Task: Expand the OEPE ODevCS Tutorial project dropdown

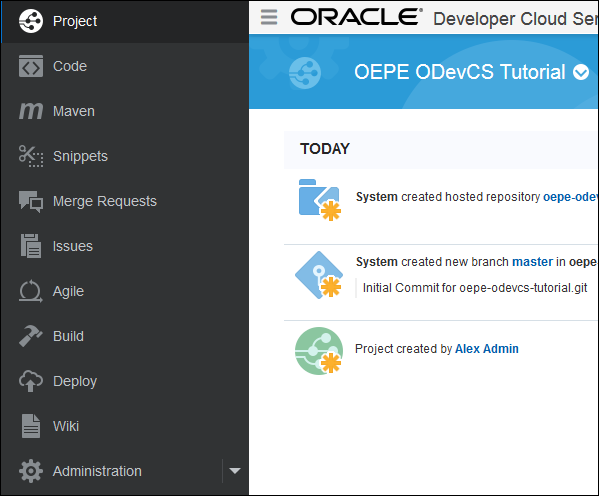Action: pos(581,72)
